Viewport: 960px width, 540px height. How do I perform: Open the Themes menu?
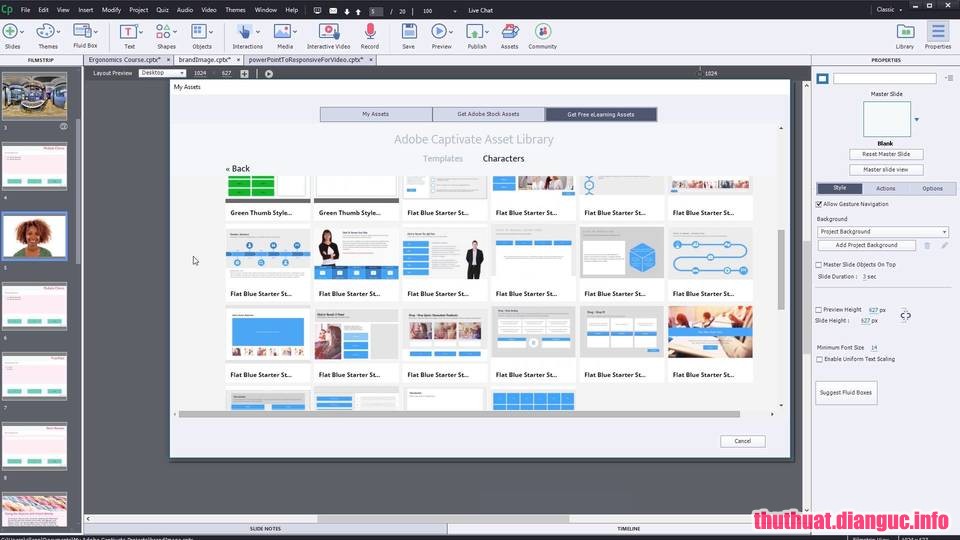pos(235,10)
